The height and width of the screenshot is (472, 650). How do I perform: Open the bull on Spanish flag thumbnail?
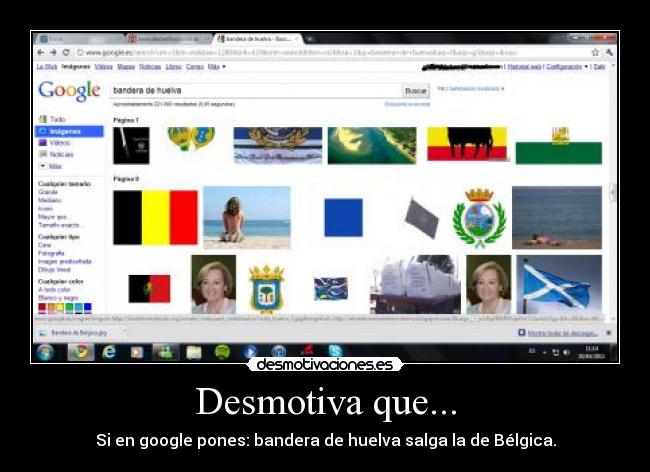[x=467, y=144]
